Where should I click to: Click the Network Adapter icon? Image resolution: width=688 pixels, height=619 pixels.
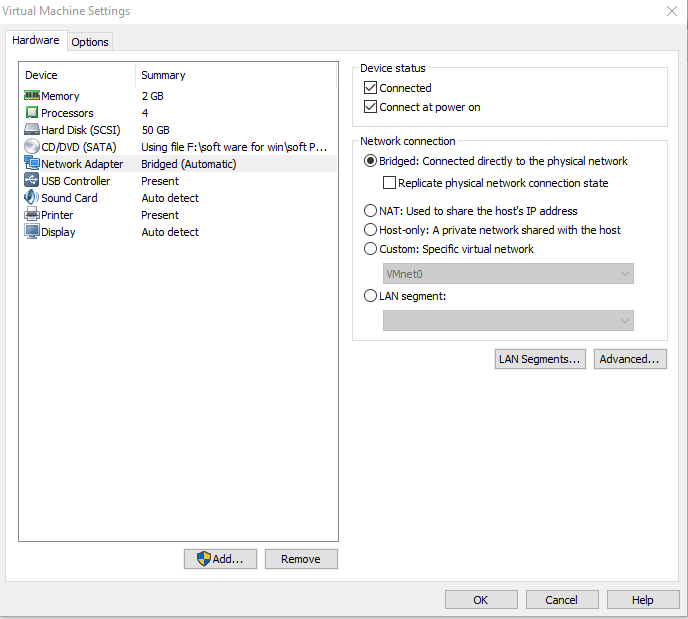pyautogui.click(x=32, y=163)
